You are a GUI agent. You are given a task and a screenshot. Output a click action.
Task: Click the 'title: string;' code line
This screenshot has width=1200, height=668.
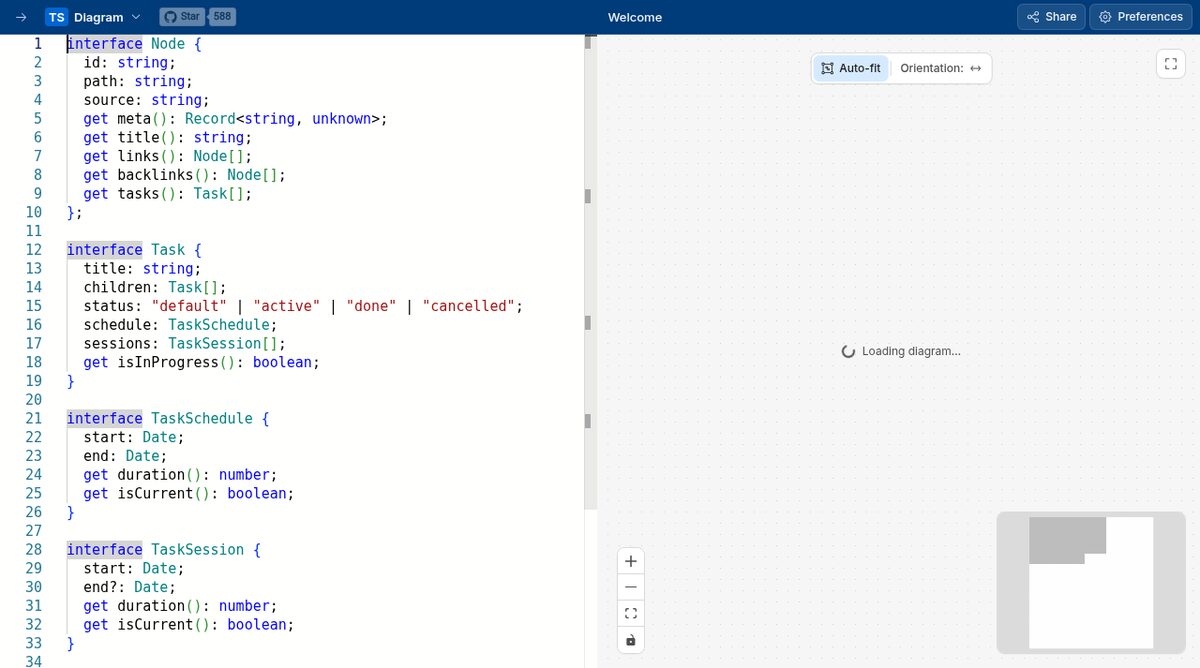click(142, 268)
